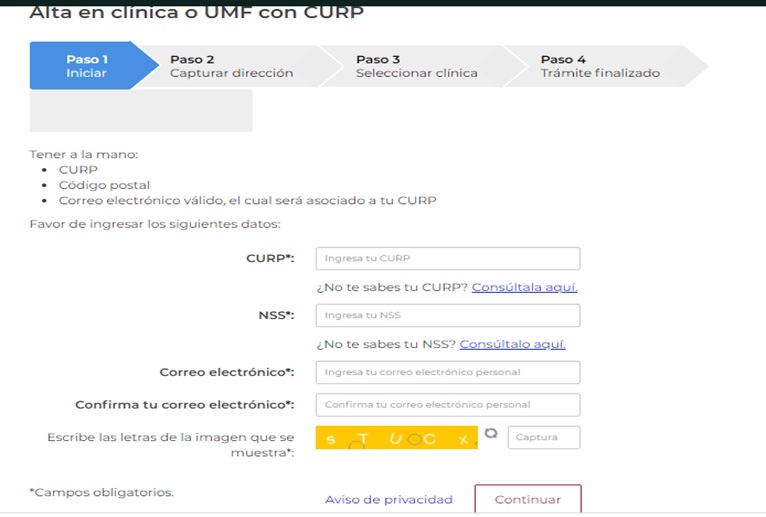Click the 'CURP*:' field label
The height and width of the screenshot is (517, 766).
click(x=270, y=258)
